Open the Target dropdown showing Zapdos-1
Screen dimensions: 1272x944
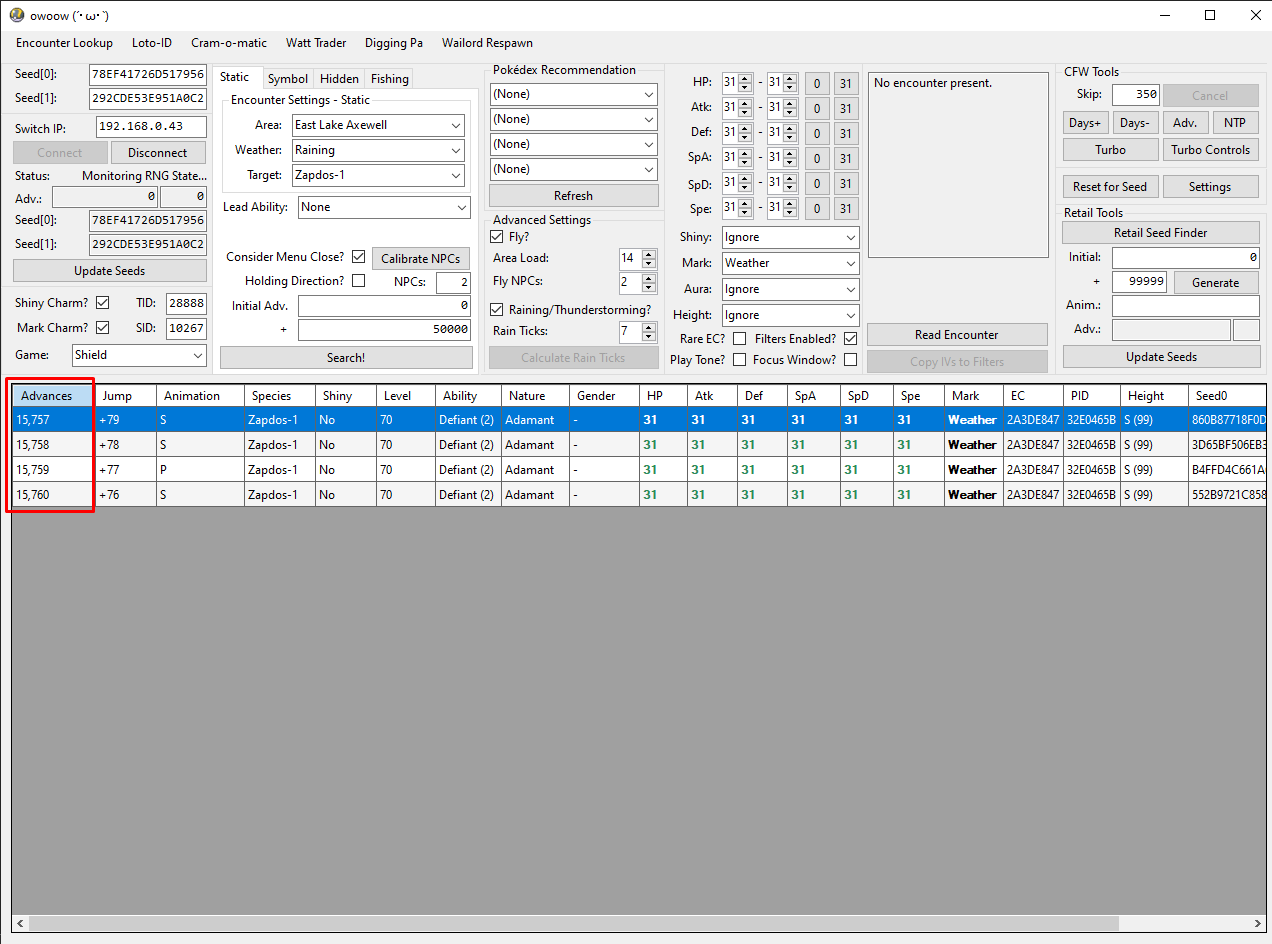[378, 175]
